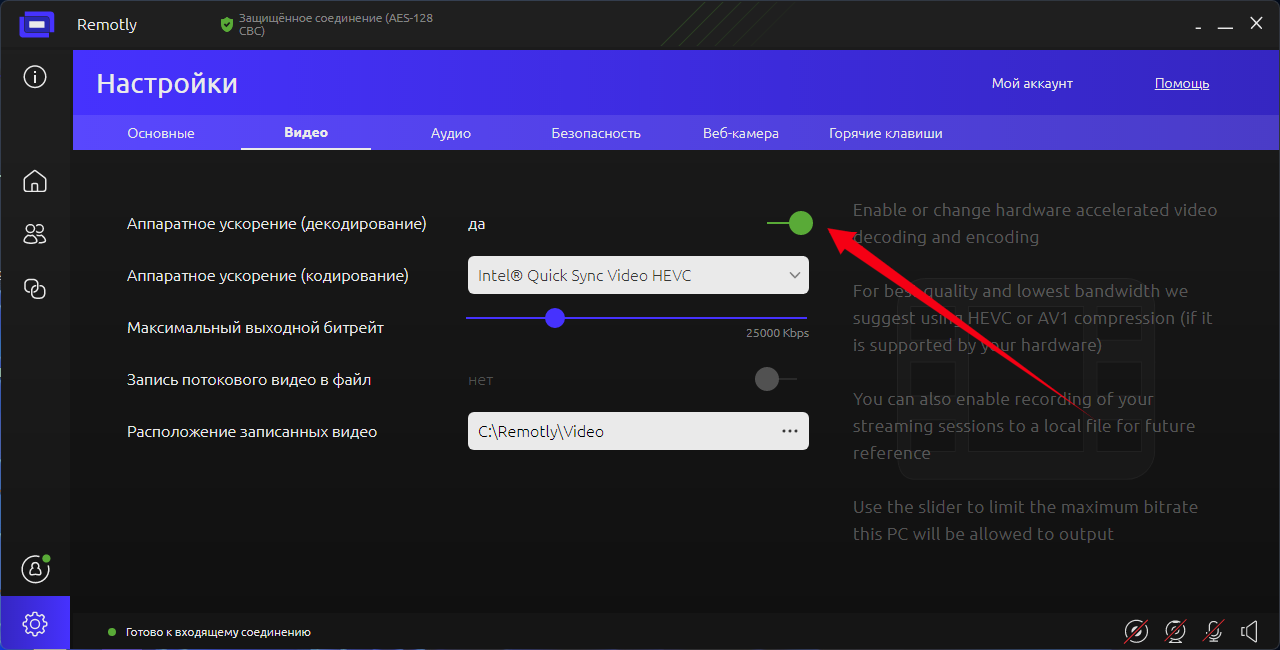The height and width of the screenshot is (650, 1280).
Task: Switch to the Аудио tab
Action: (451, 133)
